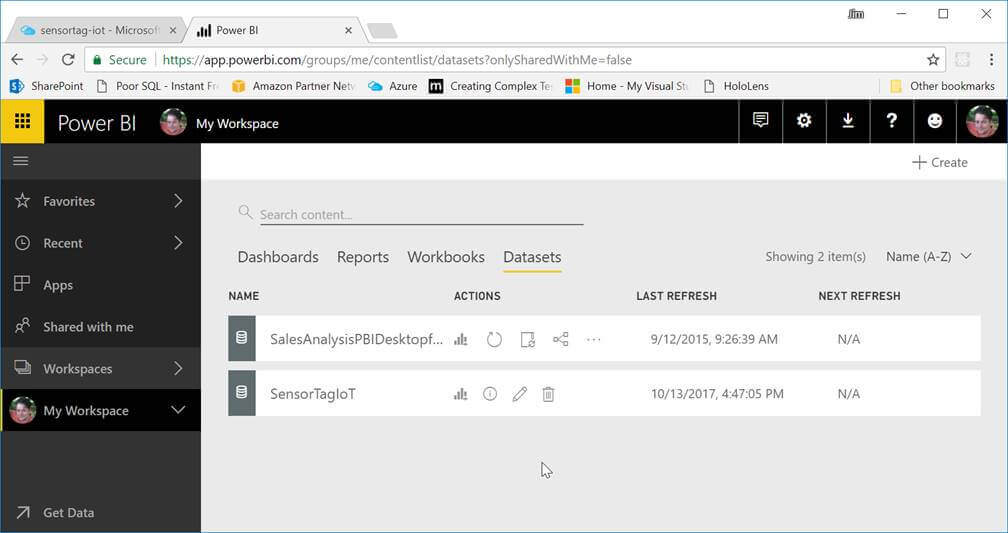Click the database icon on SensorTagIoT row
Screen dimensions: 1008x533
pos(242,393)
